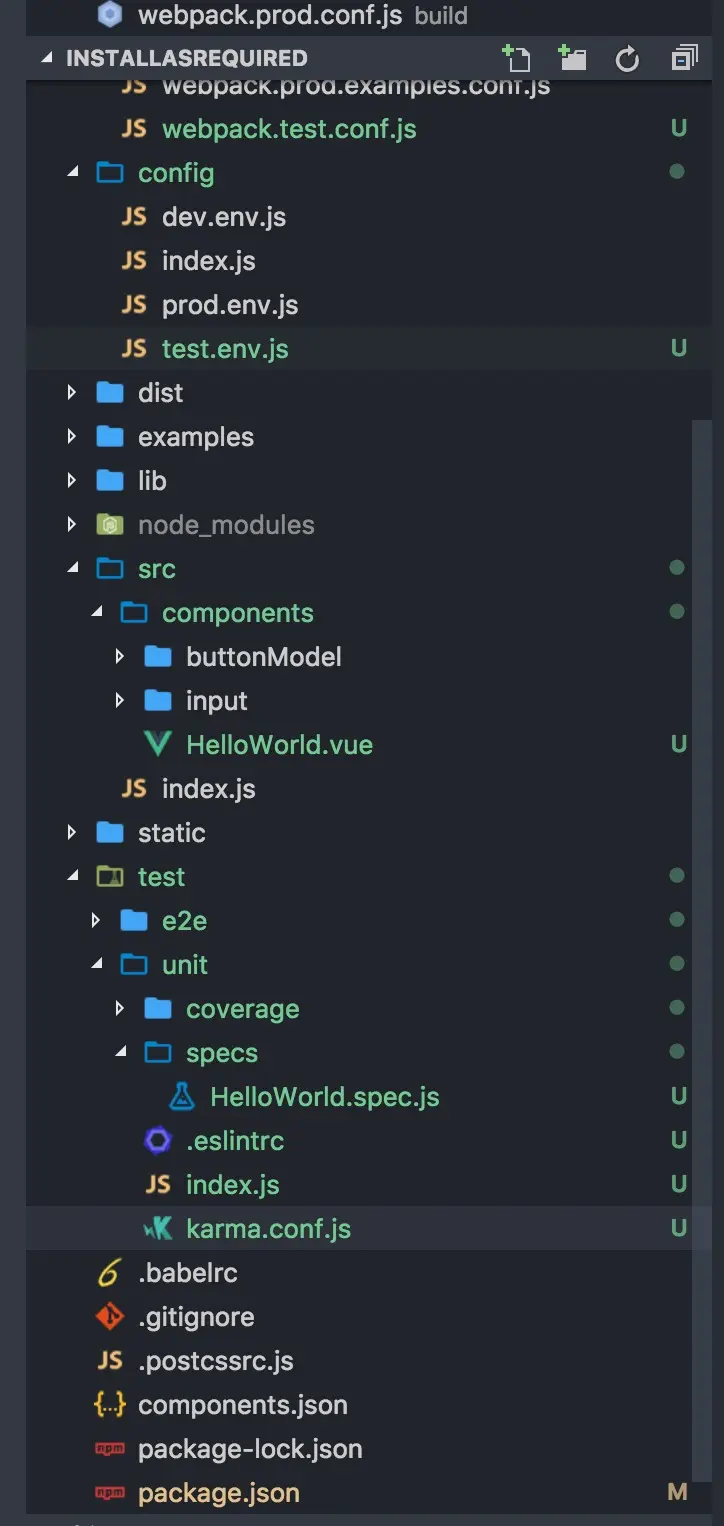
Task: Click the Vue icon next to HelloWorld.vue
Action: pyautogui.click(x=158, y=745)
